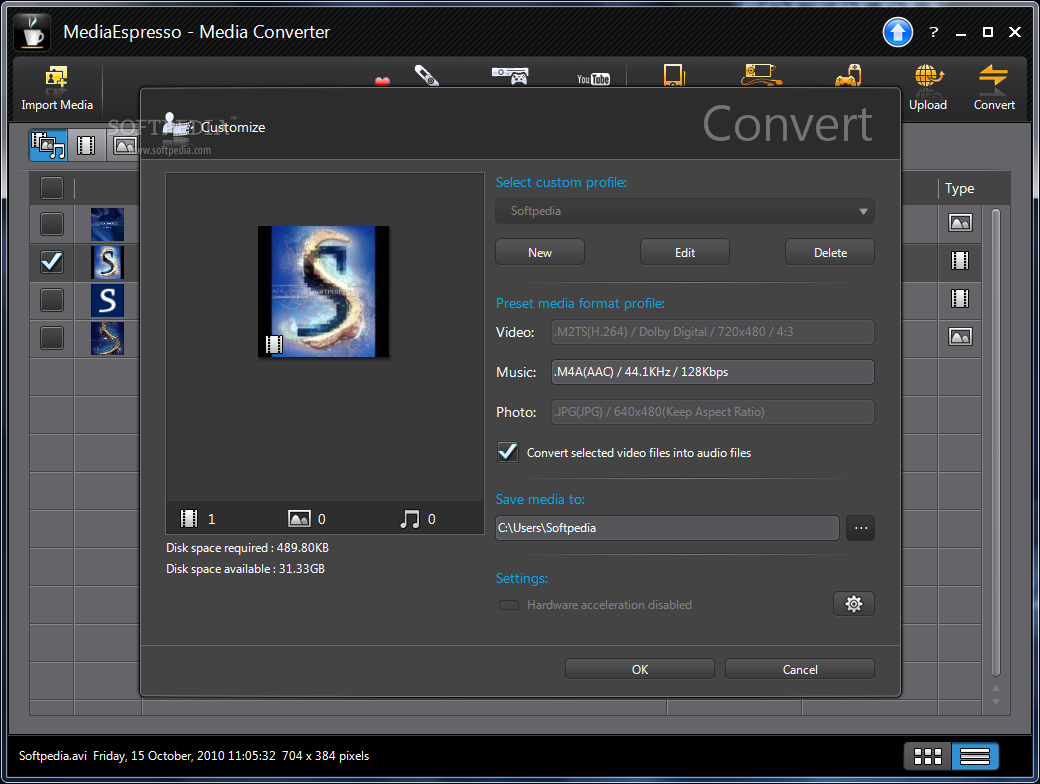Screen dimensions: 1040x784
Task: Switch to thumbnail grid view
Action: coord(927,756)
